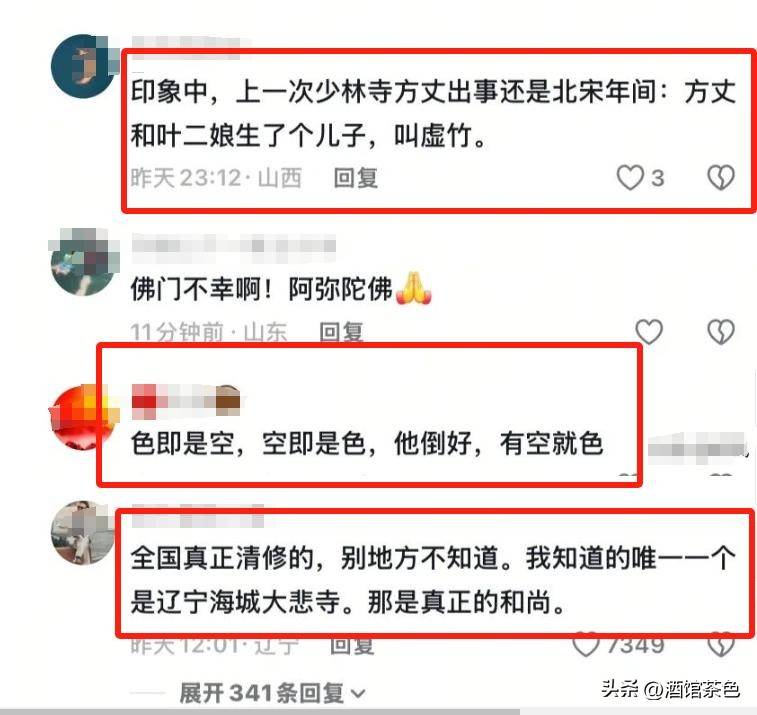The image size is (757, 715).
Task: Dislike the Shanxi comment with broken heart
Action: [721, 178]
